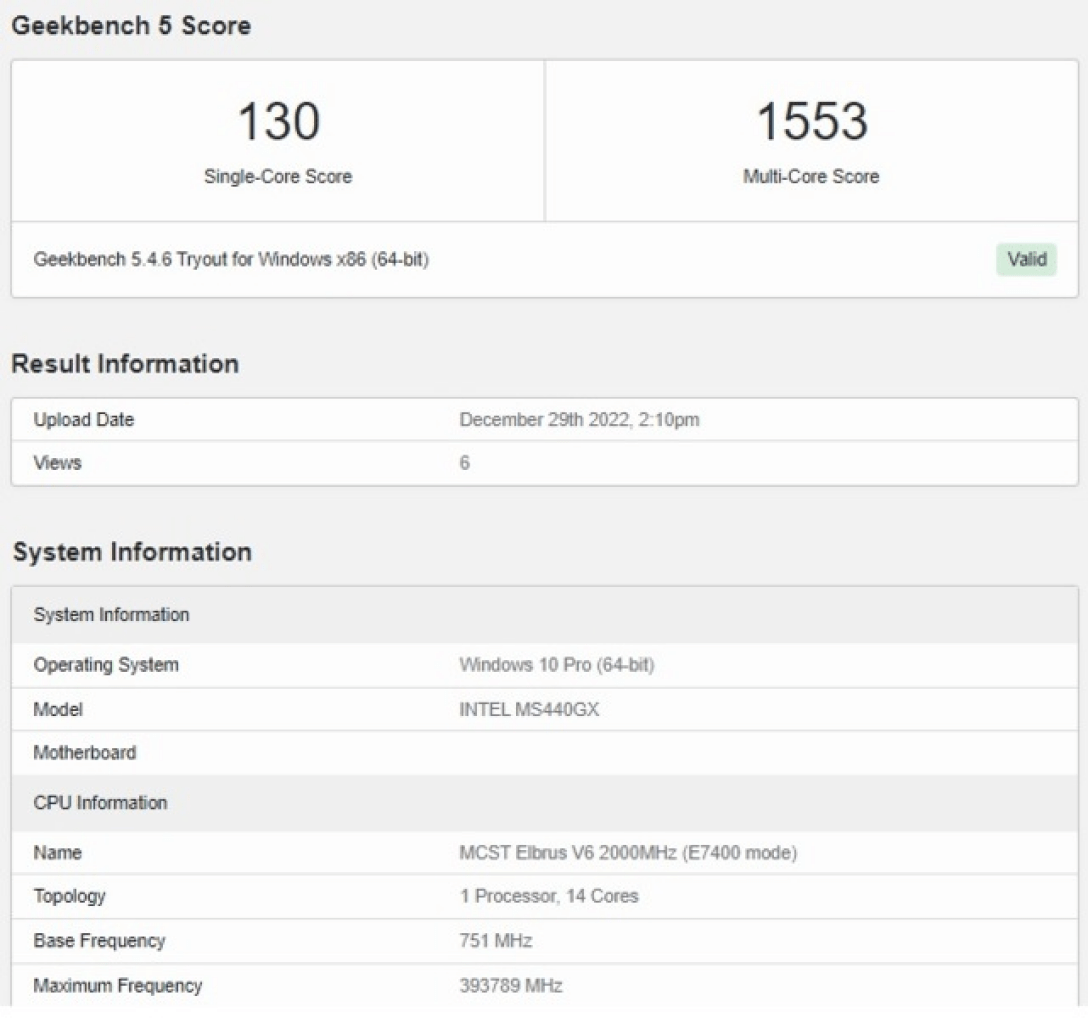Click the Upload Date row label
This screenshot has width=1088, height=1018.
84,420
